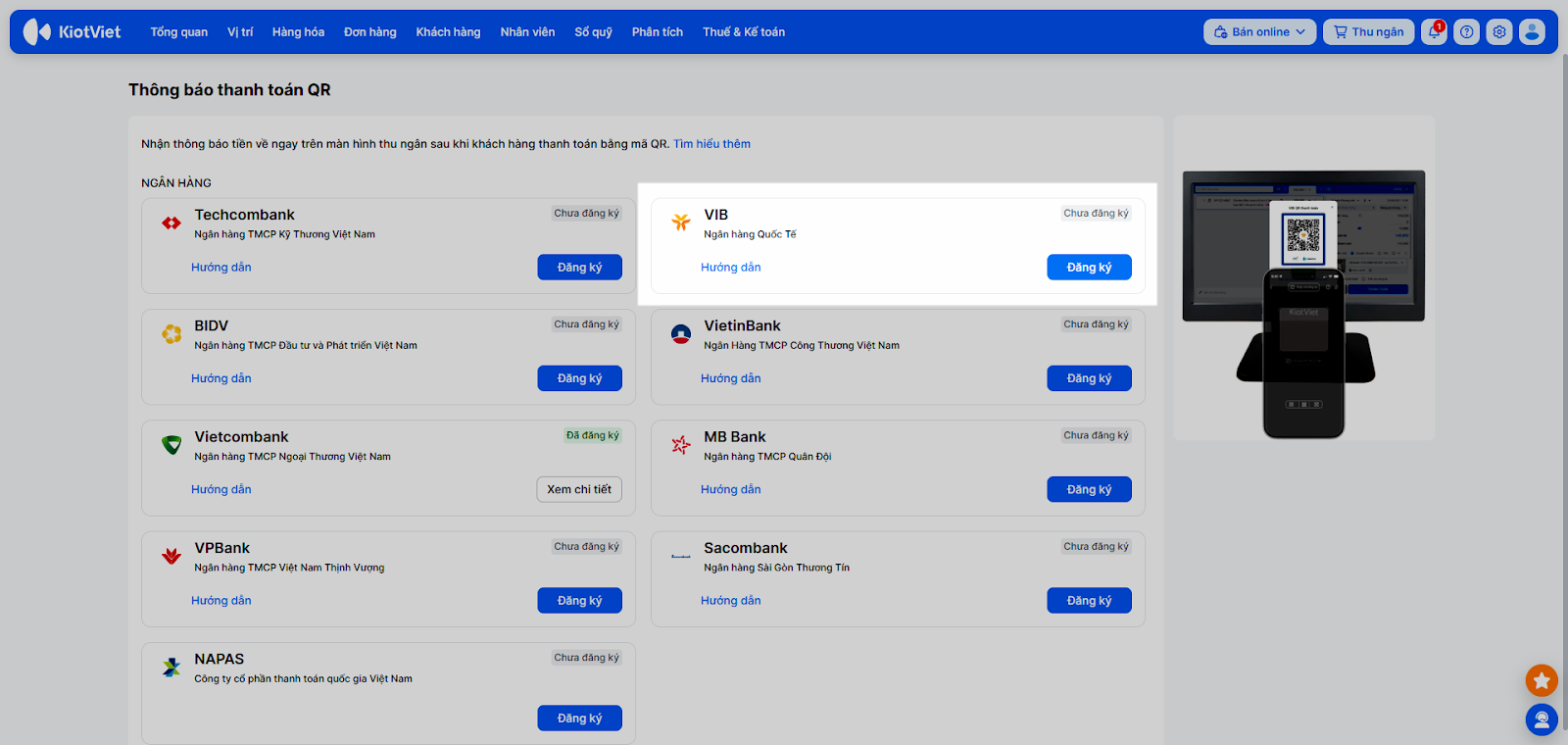Click Chưa đăng ký status on Techcombank
The width and height of the screenshot is (1568, 745).
pos(586,213)
